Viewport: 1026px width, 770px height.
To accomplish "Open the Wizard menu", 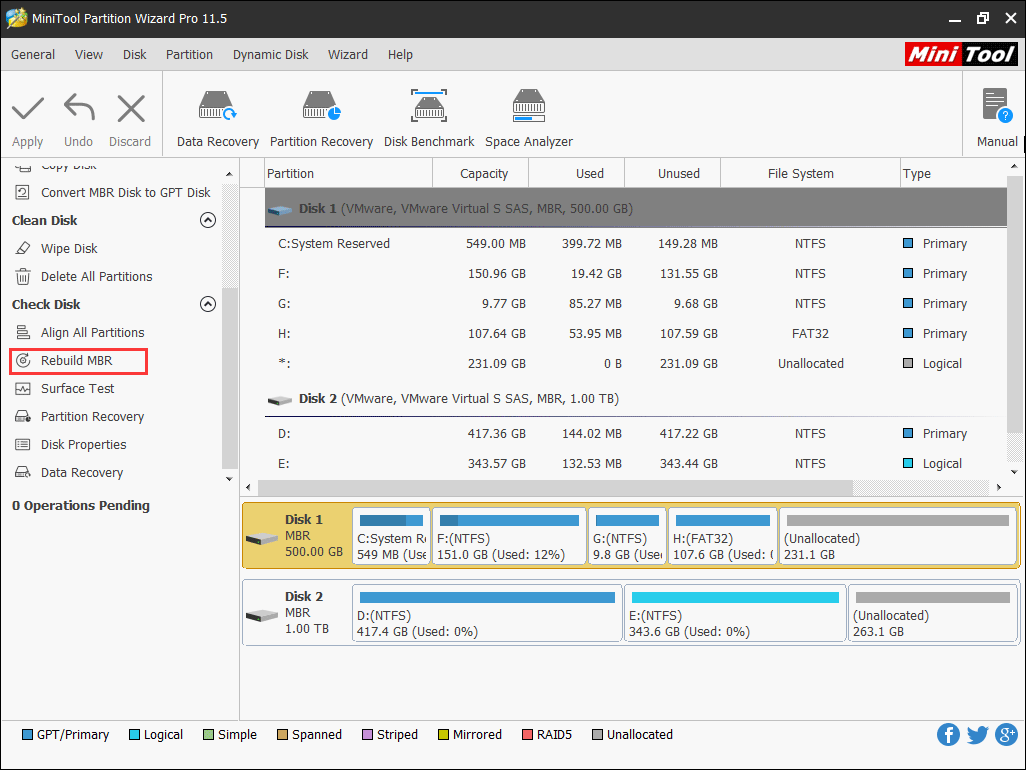I will (347, 55).
